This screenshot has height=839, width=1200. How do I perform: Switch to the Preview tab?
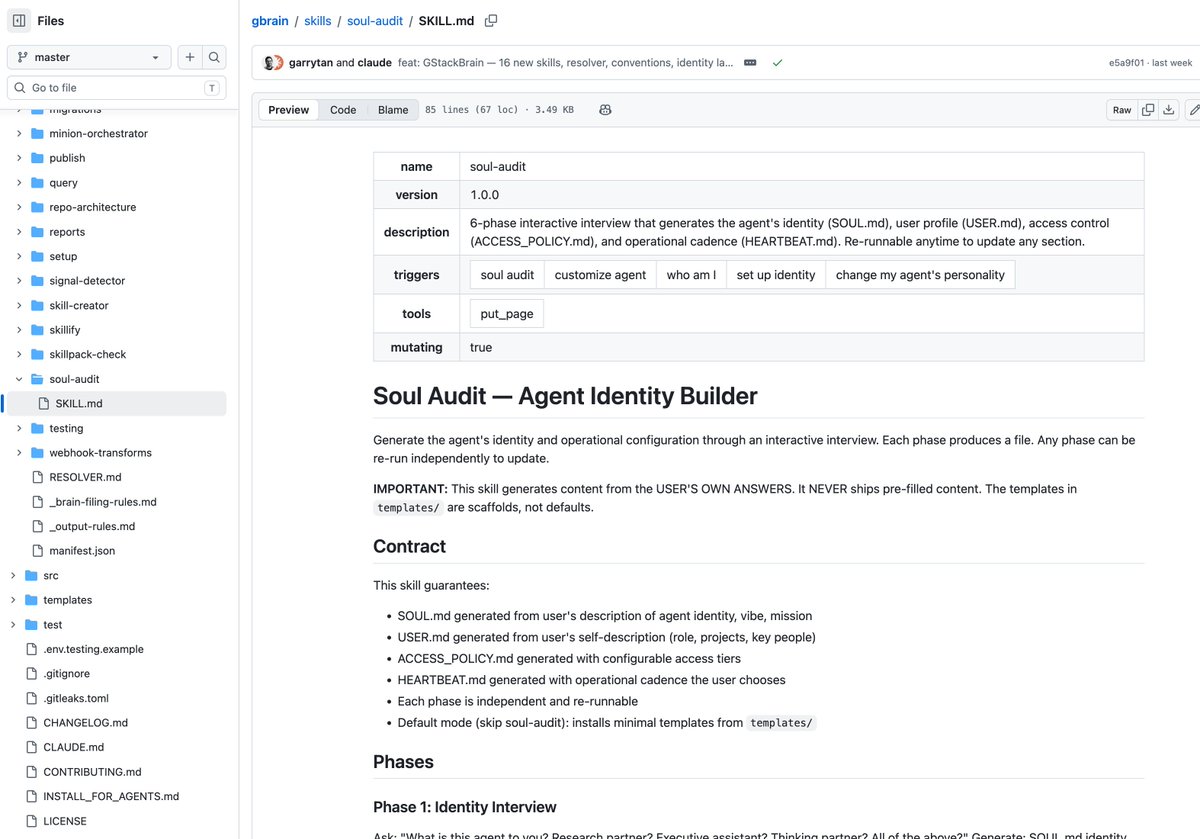289,110
